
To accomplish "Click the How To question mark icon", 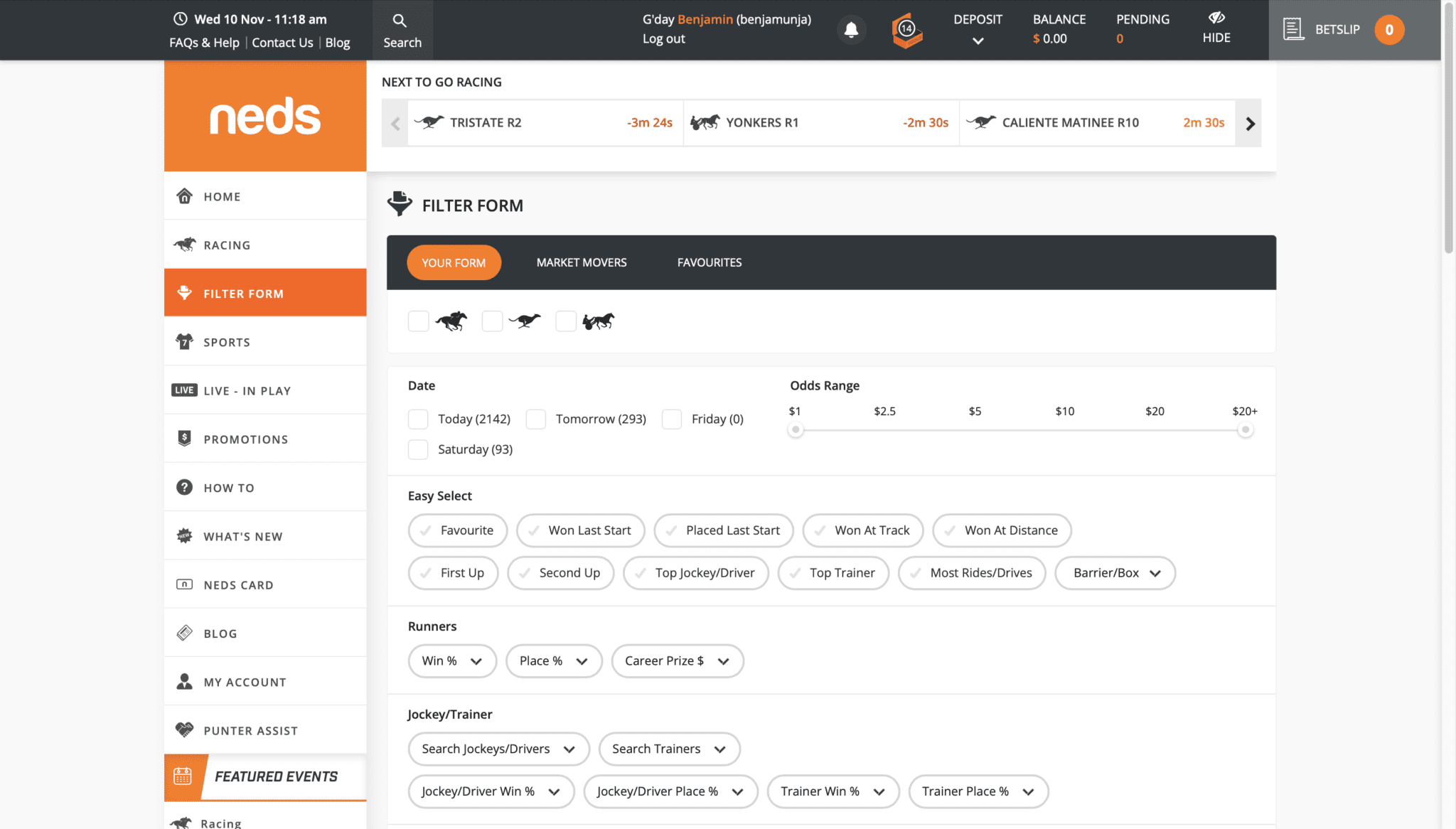I will pyautogui.click(x=185, y=487).
